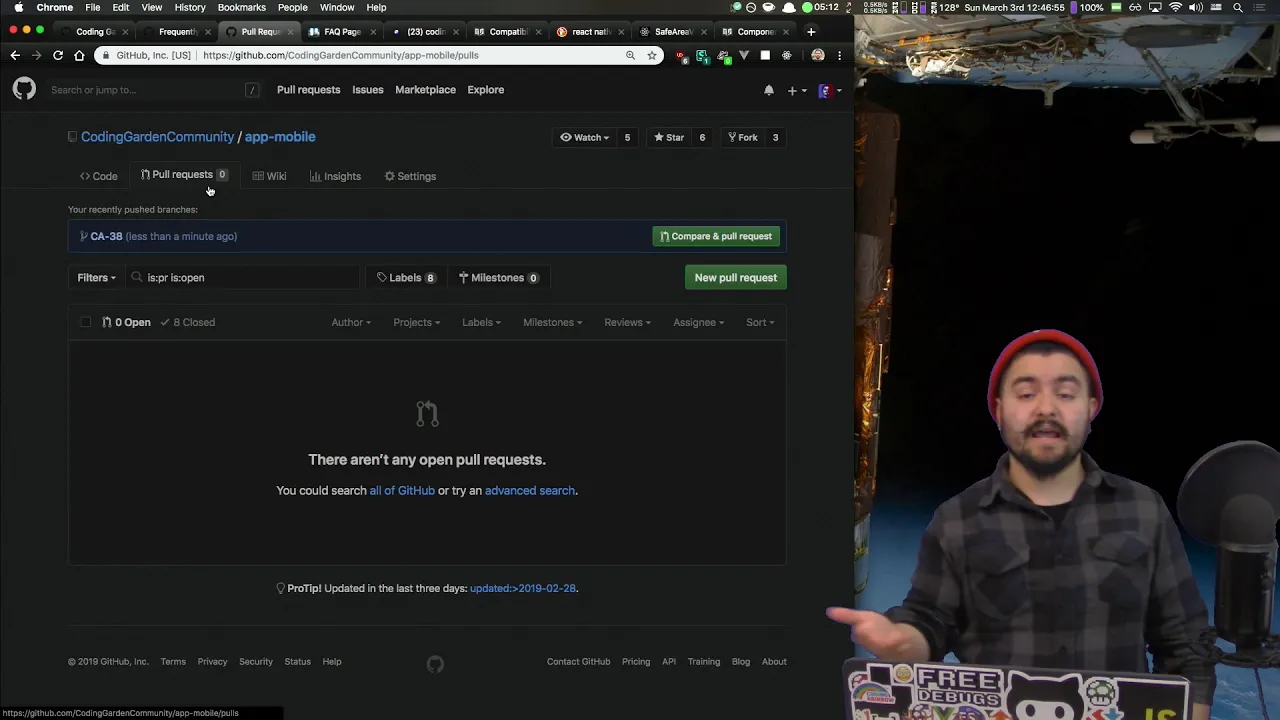Open the user avatar menu
The image size is (1280, 720).
click(830, 90)
